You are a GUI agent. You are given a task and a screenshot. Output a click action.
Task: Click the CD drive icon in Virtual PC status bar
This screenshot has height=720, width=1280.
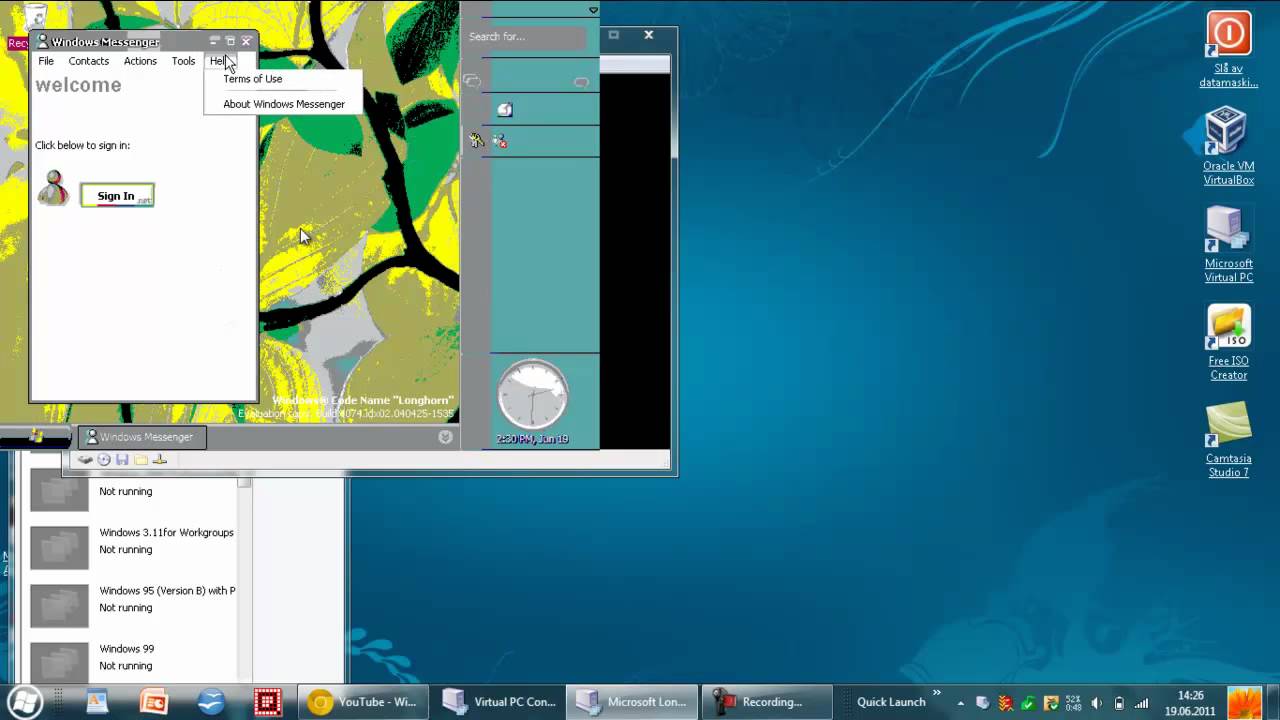(x=104, y=460)
